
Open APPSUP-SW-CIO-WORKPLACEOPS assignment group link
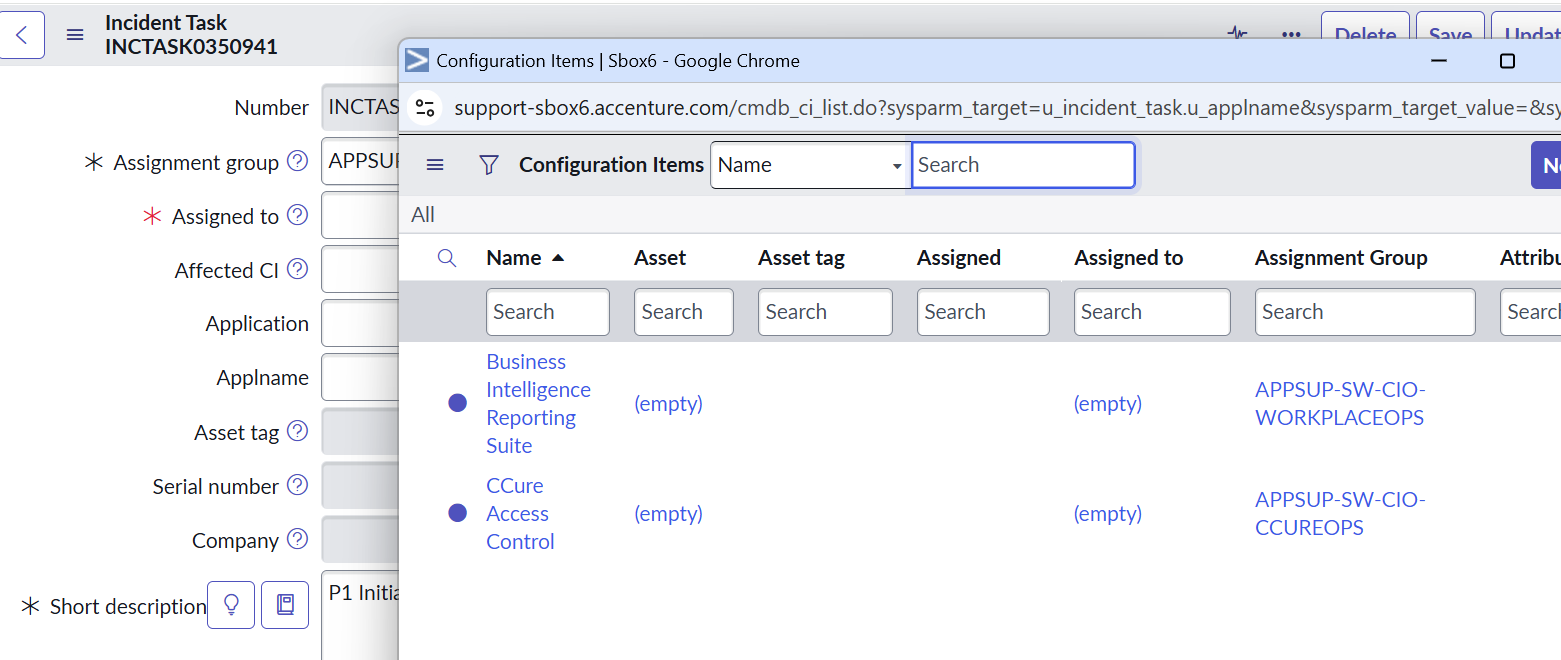[x=1340, y=403]
